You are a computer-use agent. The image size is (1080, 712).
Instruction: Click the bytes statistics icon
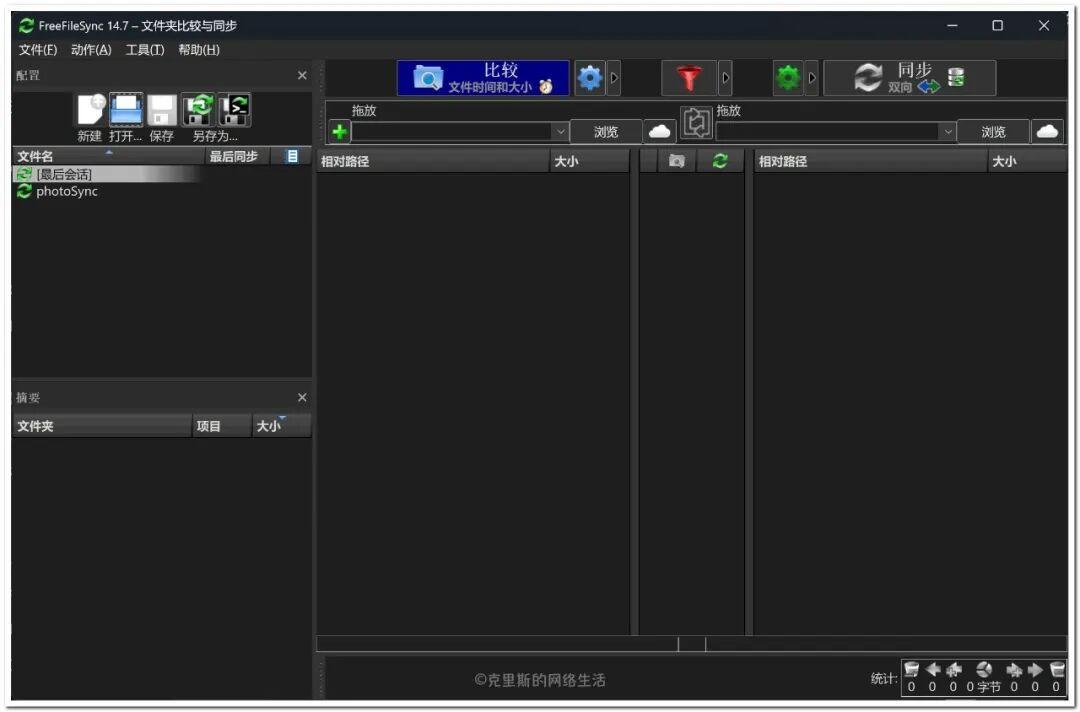click(984, 669)
